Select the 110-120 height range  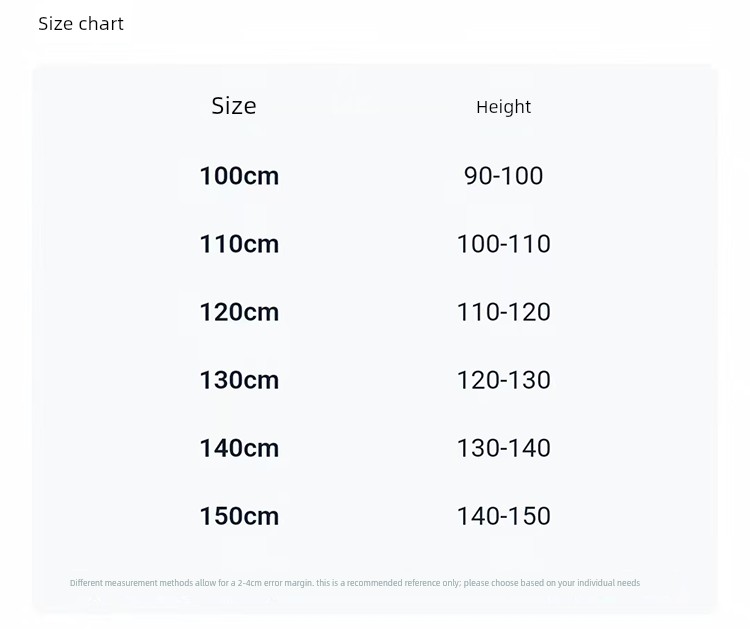coord(503,312)
